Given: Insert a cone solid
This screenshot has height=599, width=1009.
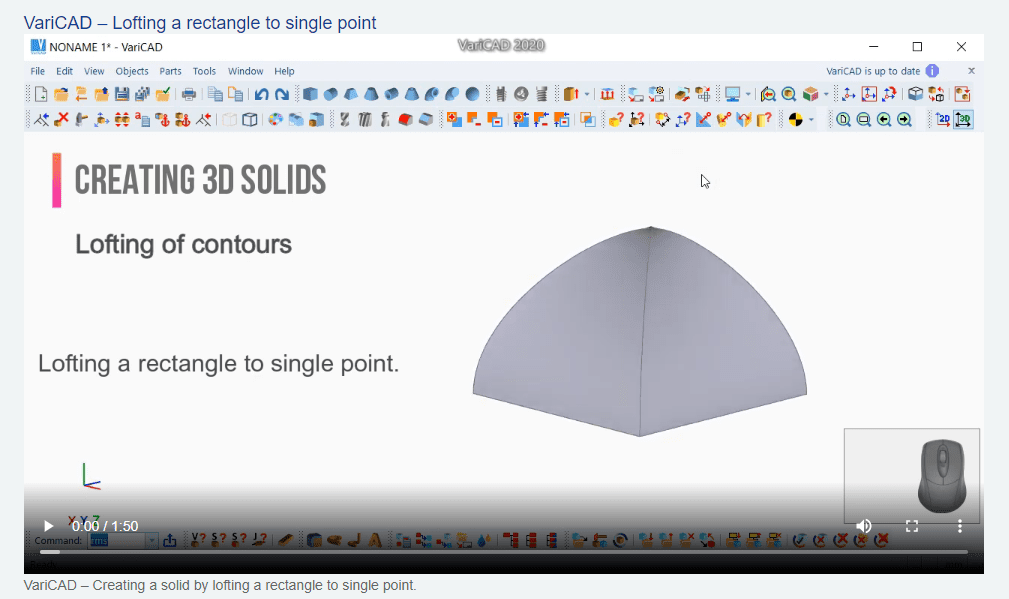Looking at the screenshot, I should (371, 95).
